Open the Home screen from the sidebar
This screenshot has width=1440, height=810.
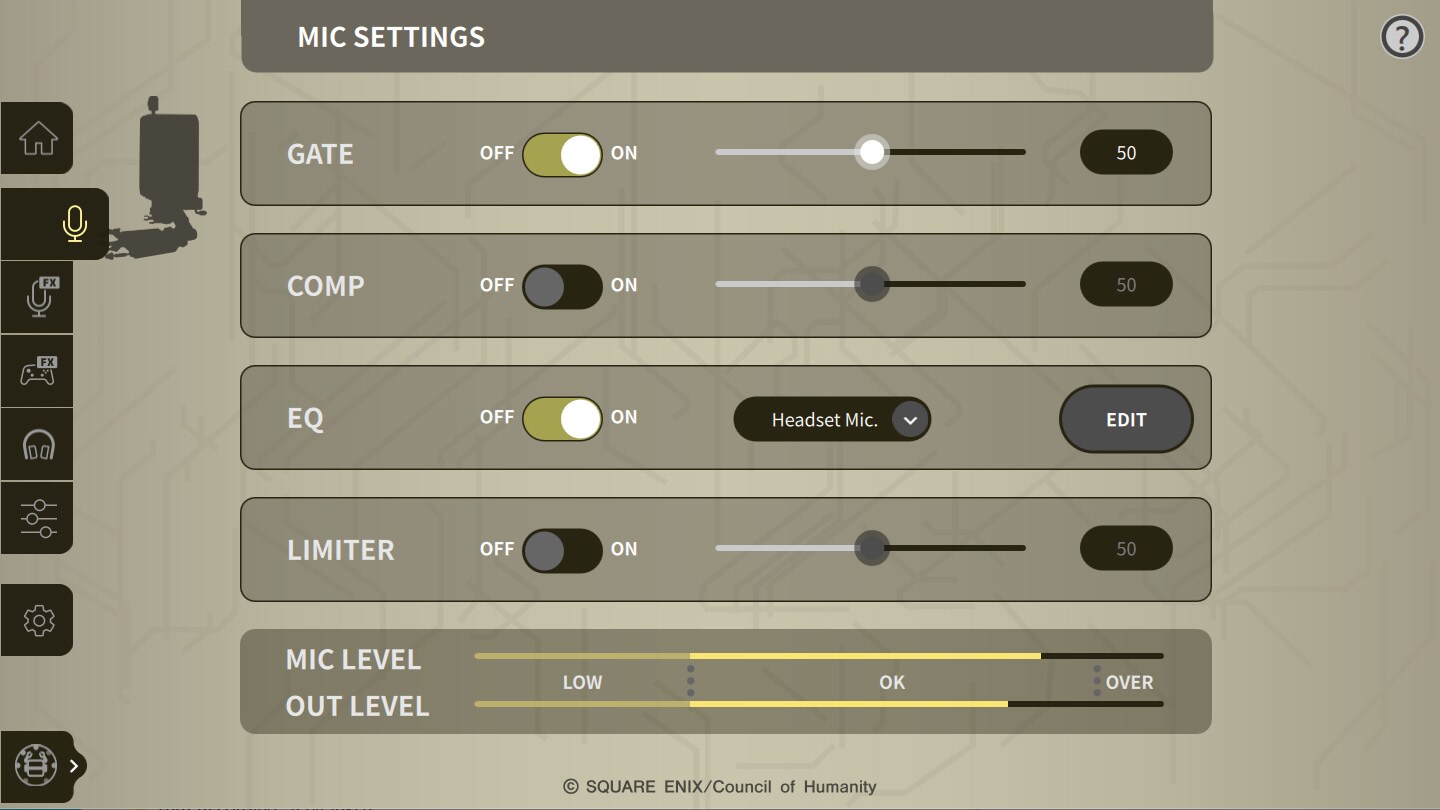pyautogui.click(x=37, y=138)
